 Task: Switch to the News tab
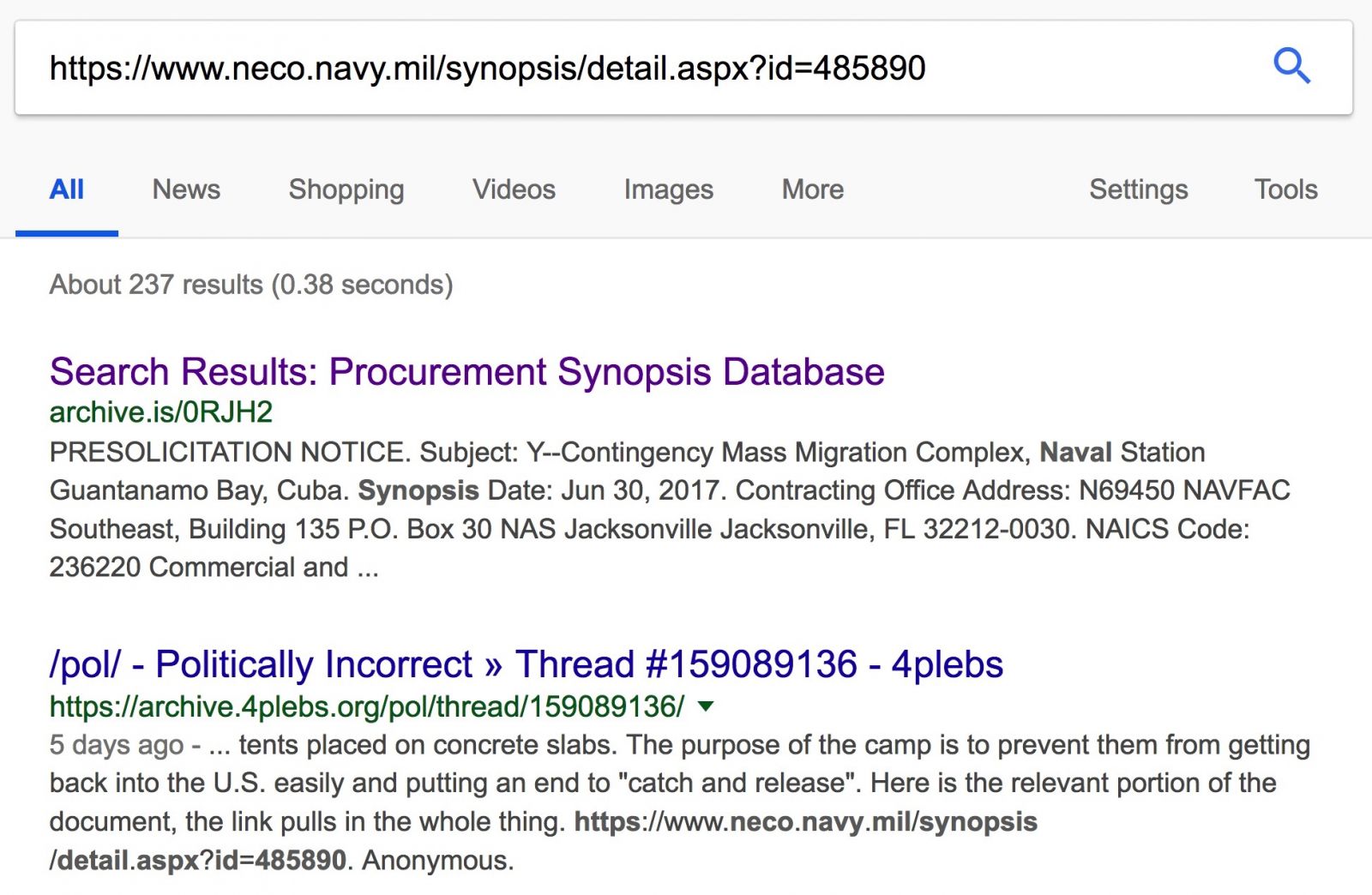pos(186,189)
